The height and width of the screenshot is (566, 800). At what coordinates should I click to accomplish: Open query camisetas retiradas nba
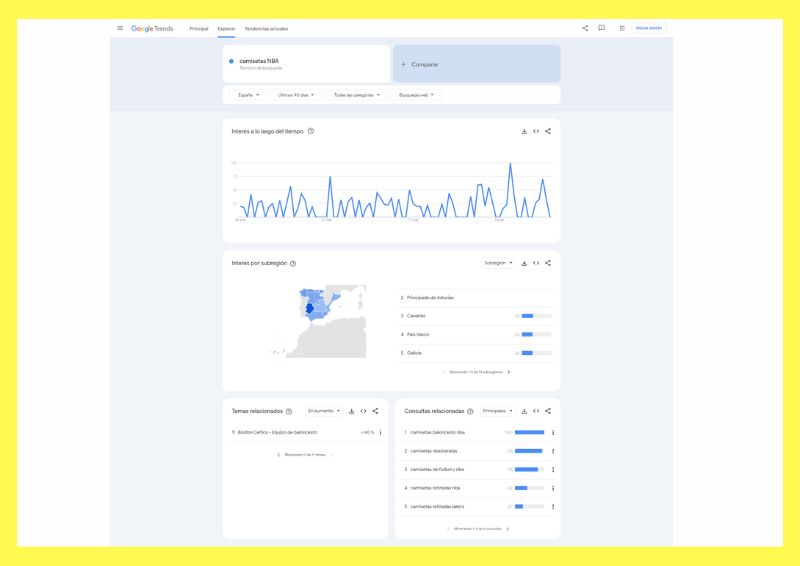435,488
